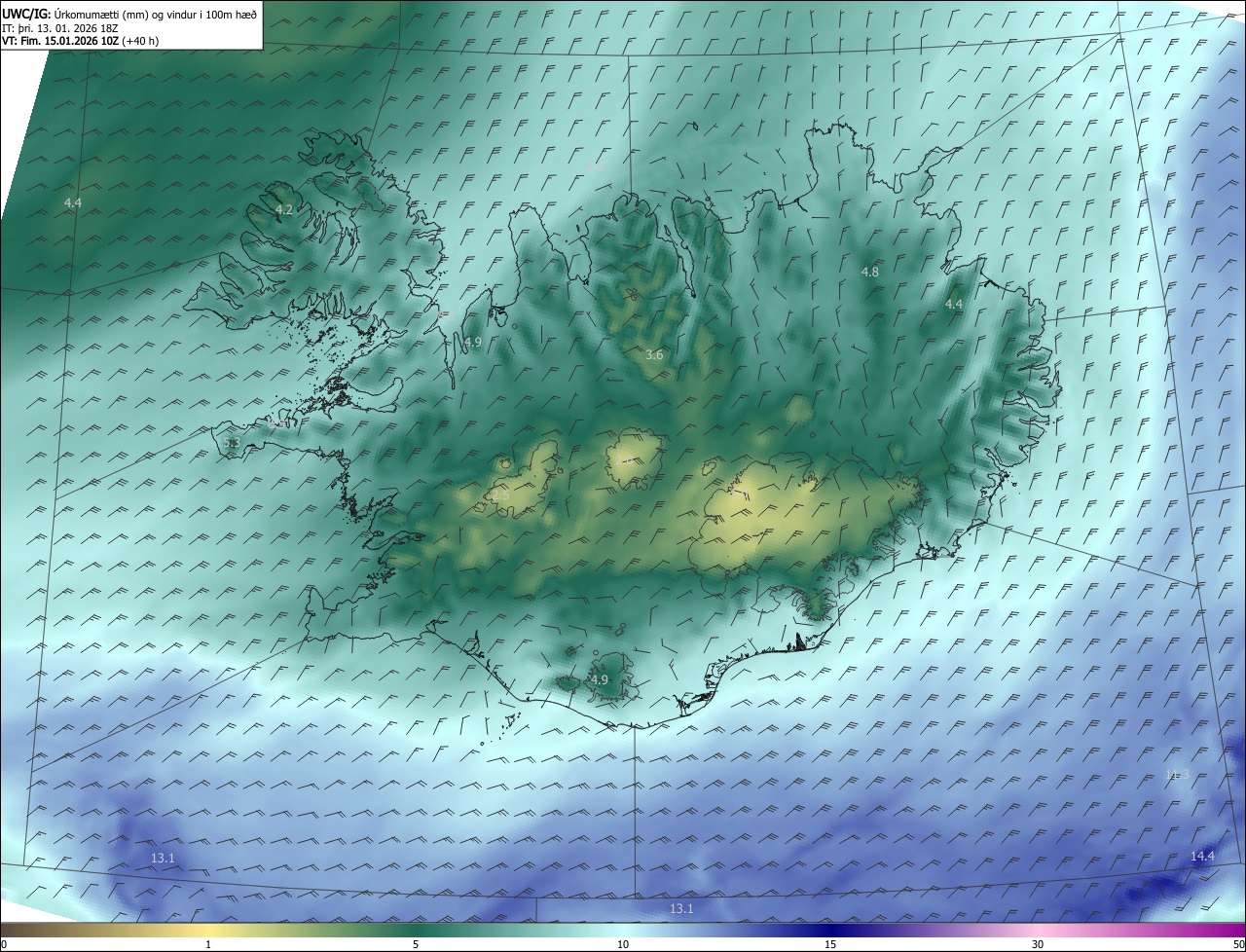Click the colorbar tick label 0

click(x=4, y=944)
